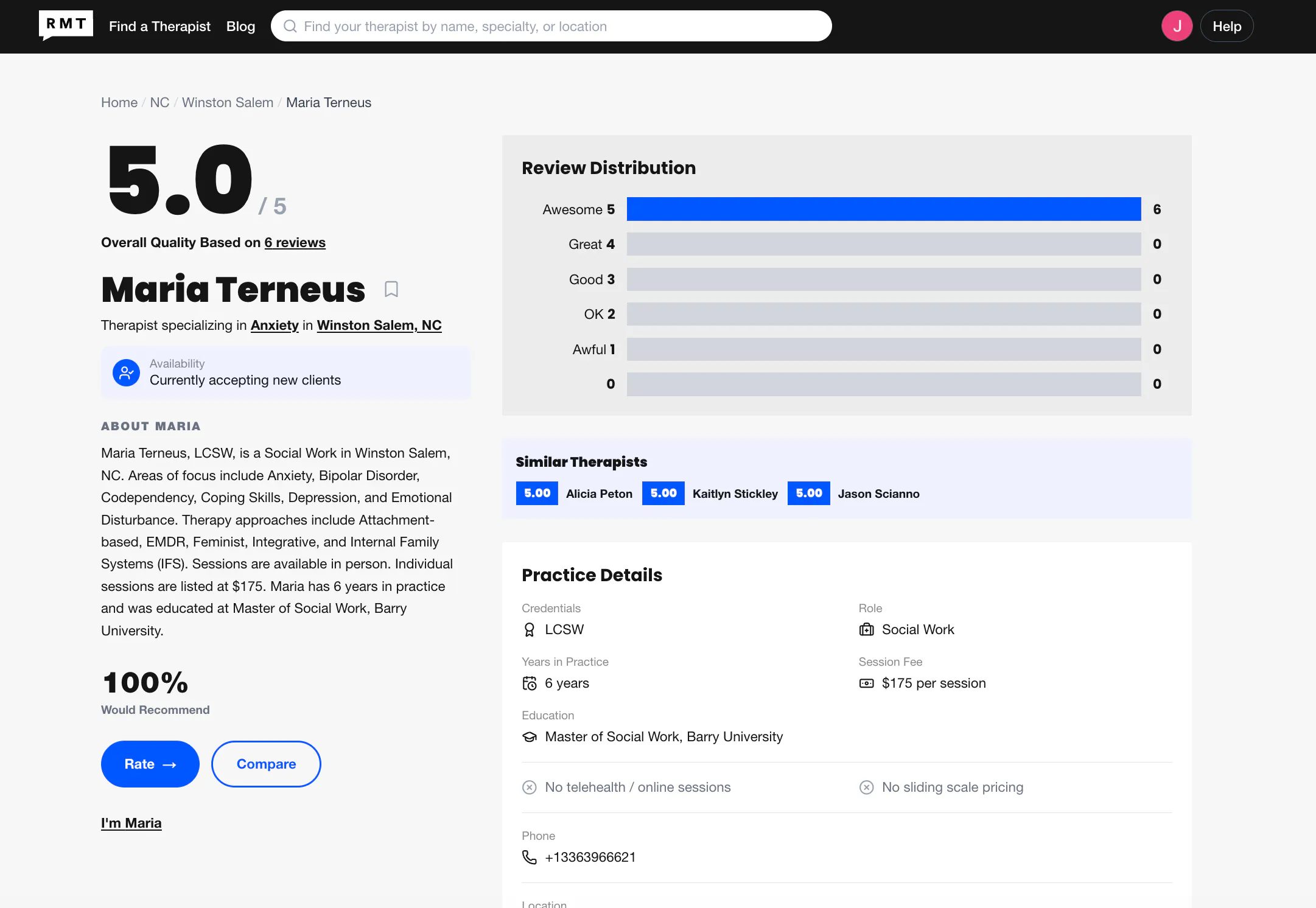Click the Years in Practice calendar icon
Image resolution: width=1316 pixels, height=908 pixels.
[x=530, y=683]
